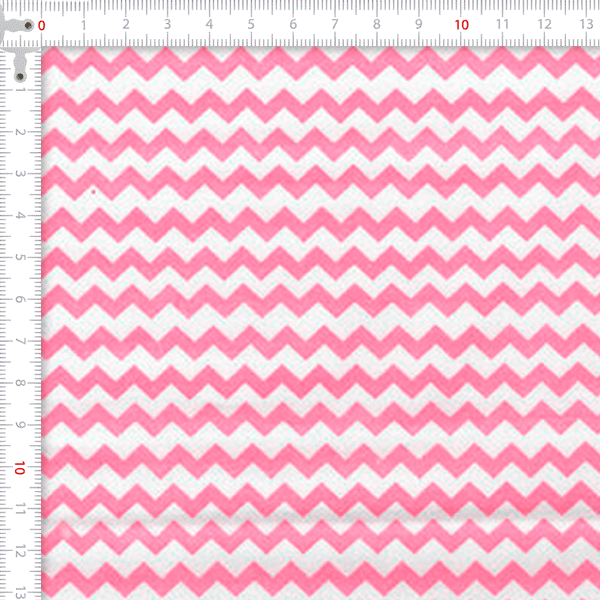Click the left ruler's hinge rivet
Image resolution: width=600 pixels, height=600 pixels.
(x=20, y=76)
